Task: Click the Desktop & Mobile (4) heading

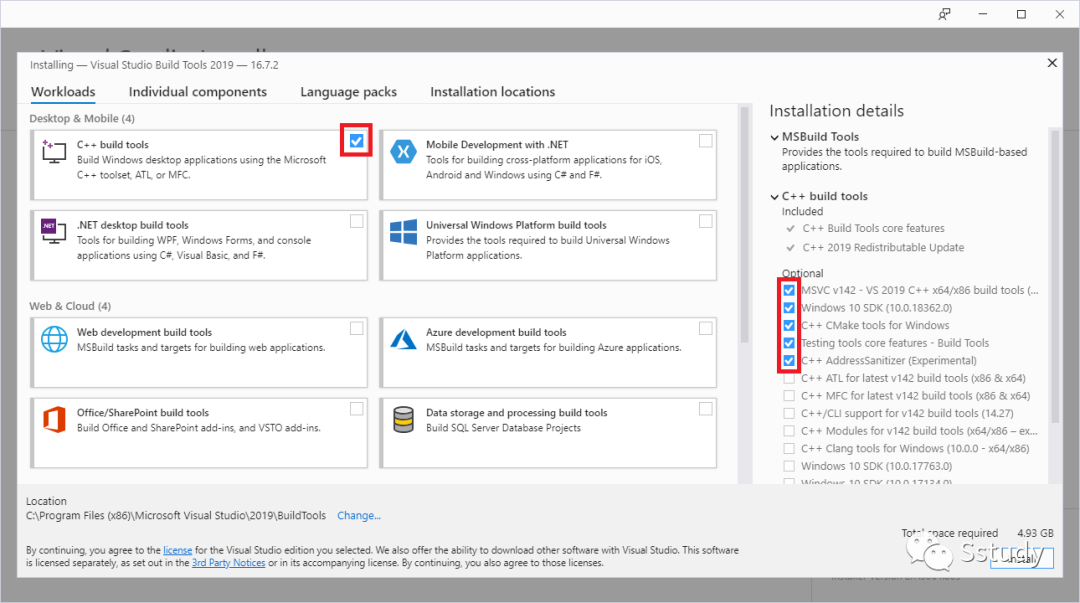Action: 82,119
